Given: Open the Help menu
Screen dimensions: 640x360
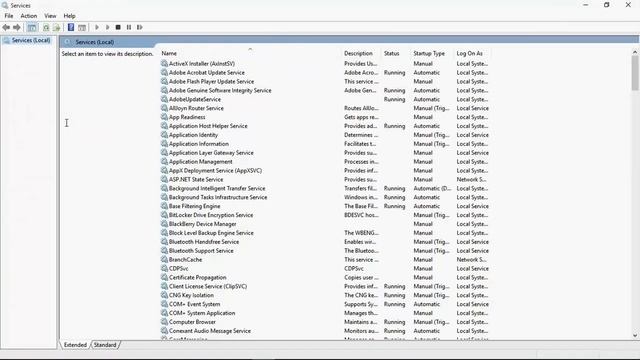Looking at the screenshot, I should click(x=69, y=16).
